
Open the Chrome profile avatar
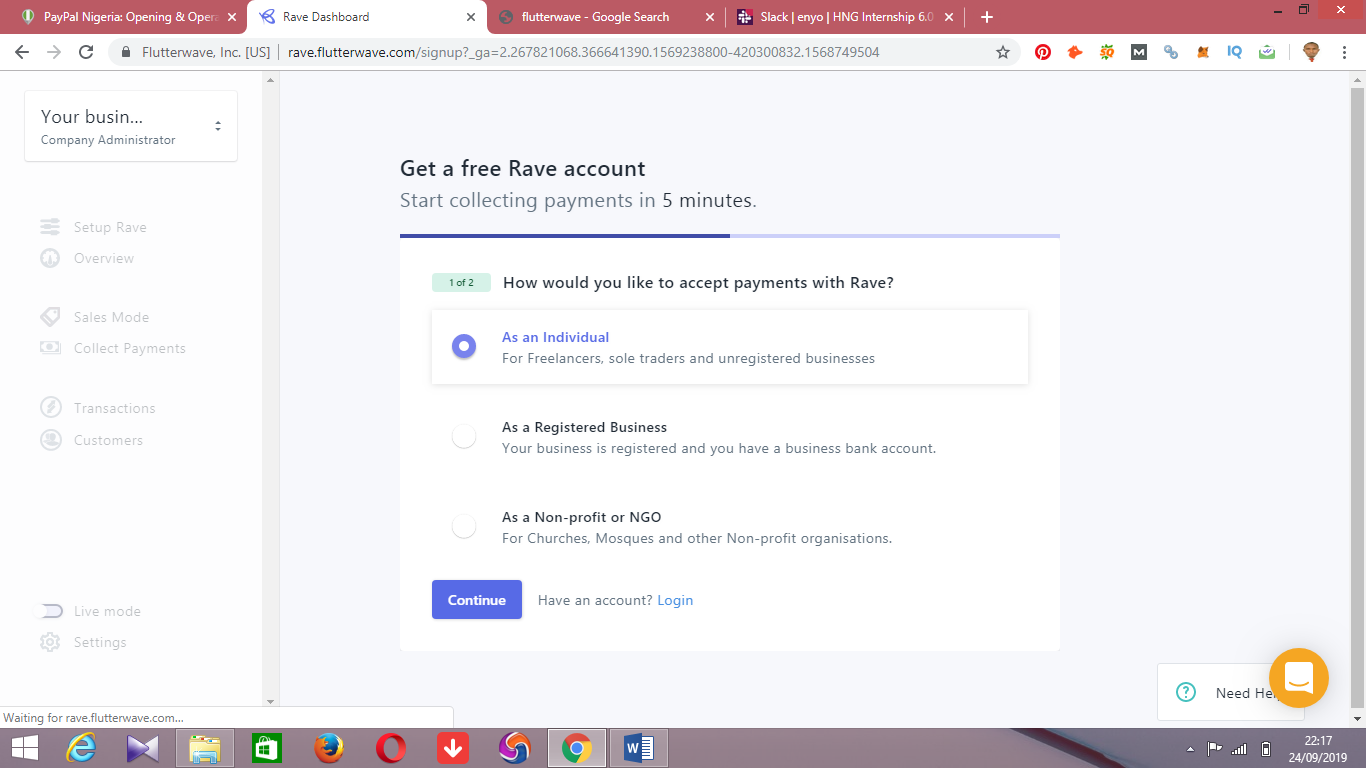click(x=1311, y=52)
